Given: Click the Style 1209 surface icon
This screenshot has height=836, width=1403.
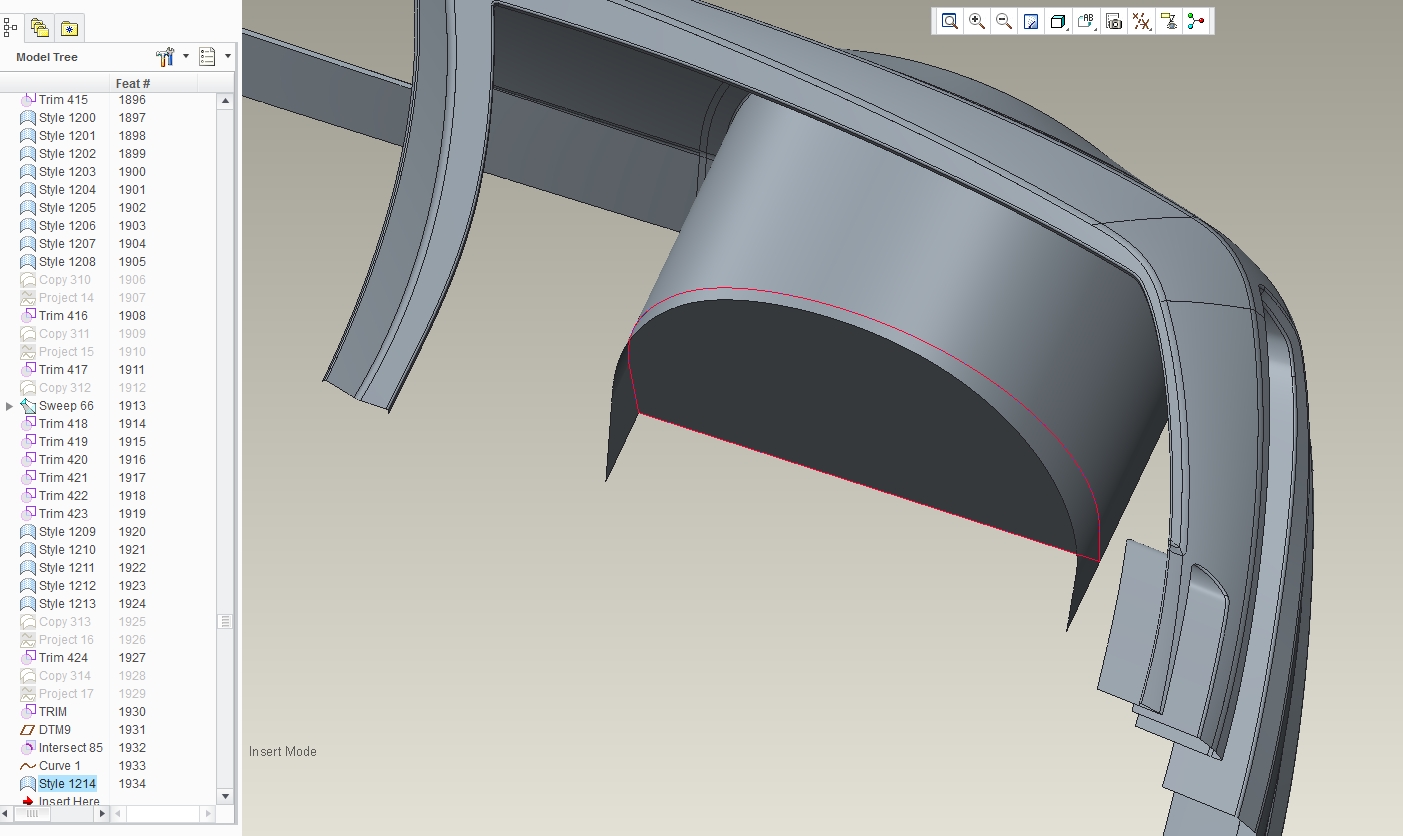Looking at the screenshot, I should point(28,532).
